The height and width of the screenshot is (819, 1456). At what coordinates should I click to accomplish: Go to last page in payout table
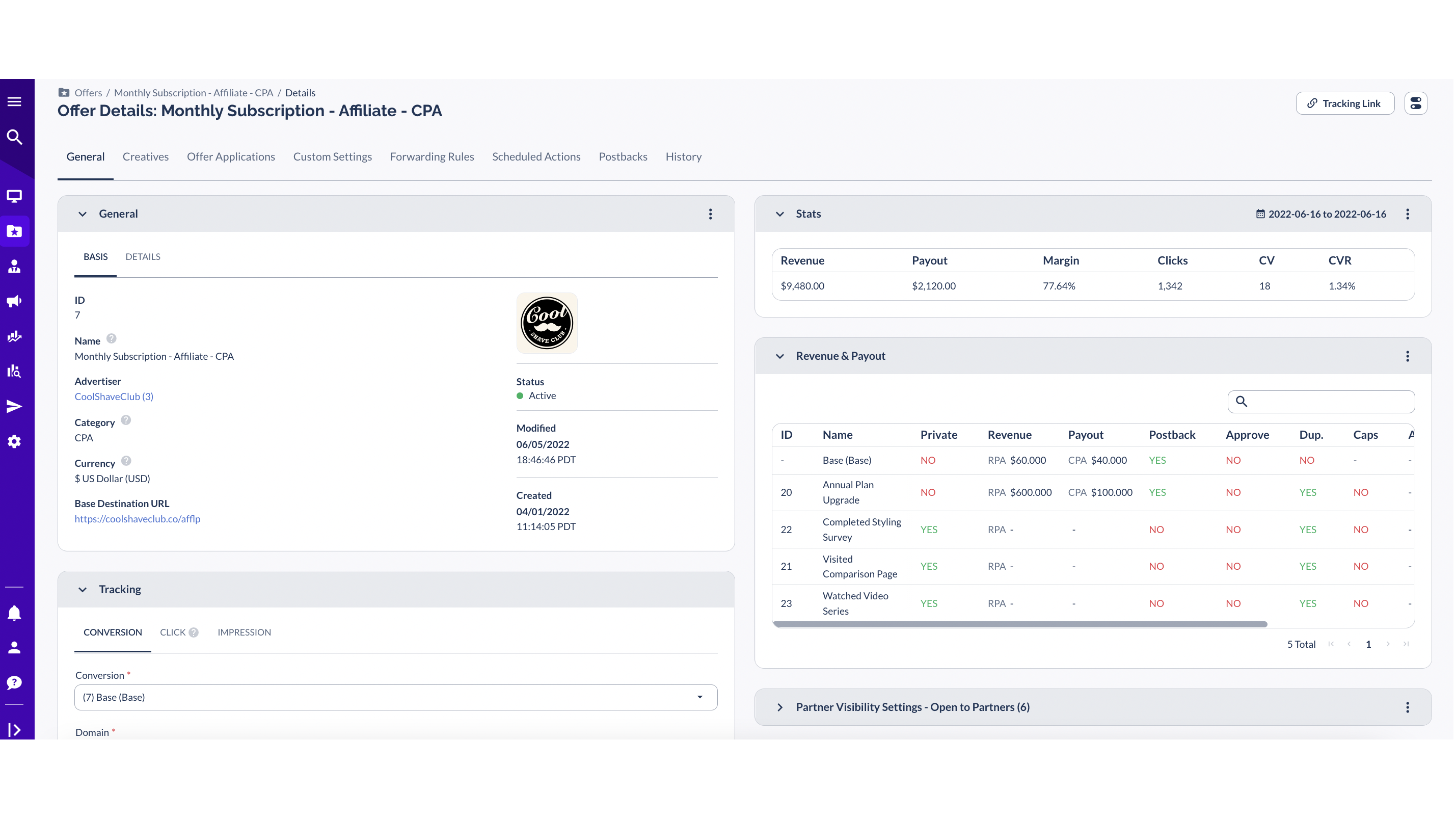pos(1406,644)
